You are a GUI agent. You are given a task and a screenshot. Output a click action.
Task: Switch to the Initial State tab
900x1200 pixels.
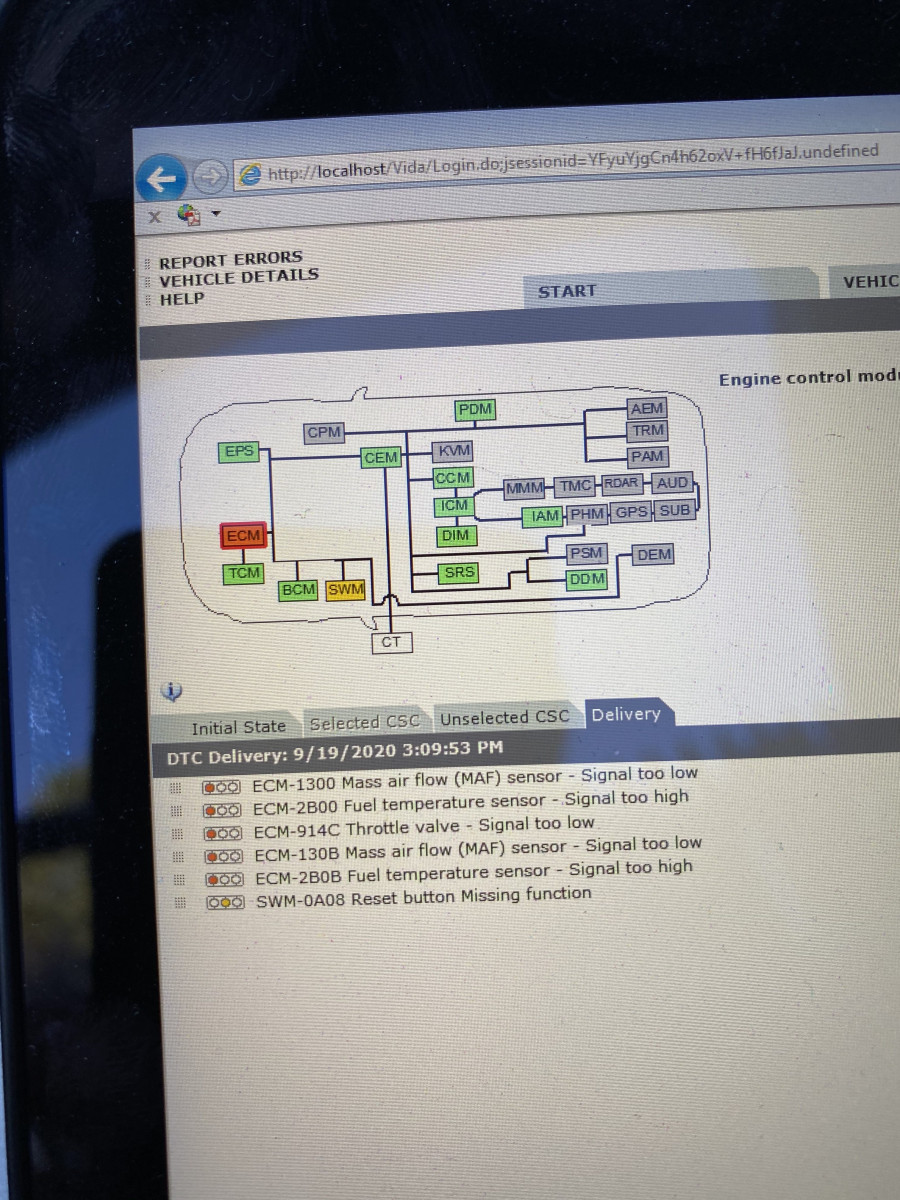point(239,726)
